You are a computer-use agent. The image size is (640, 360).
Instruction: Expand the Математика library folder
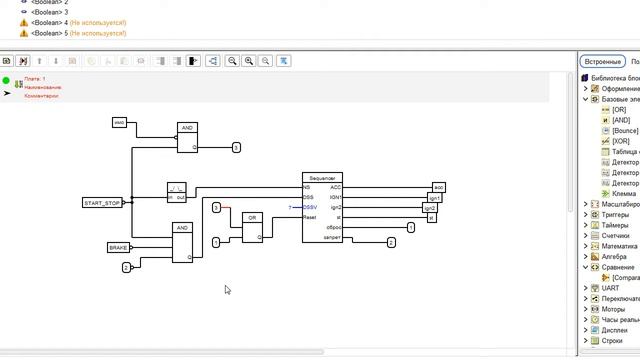(585, 246)
